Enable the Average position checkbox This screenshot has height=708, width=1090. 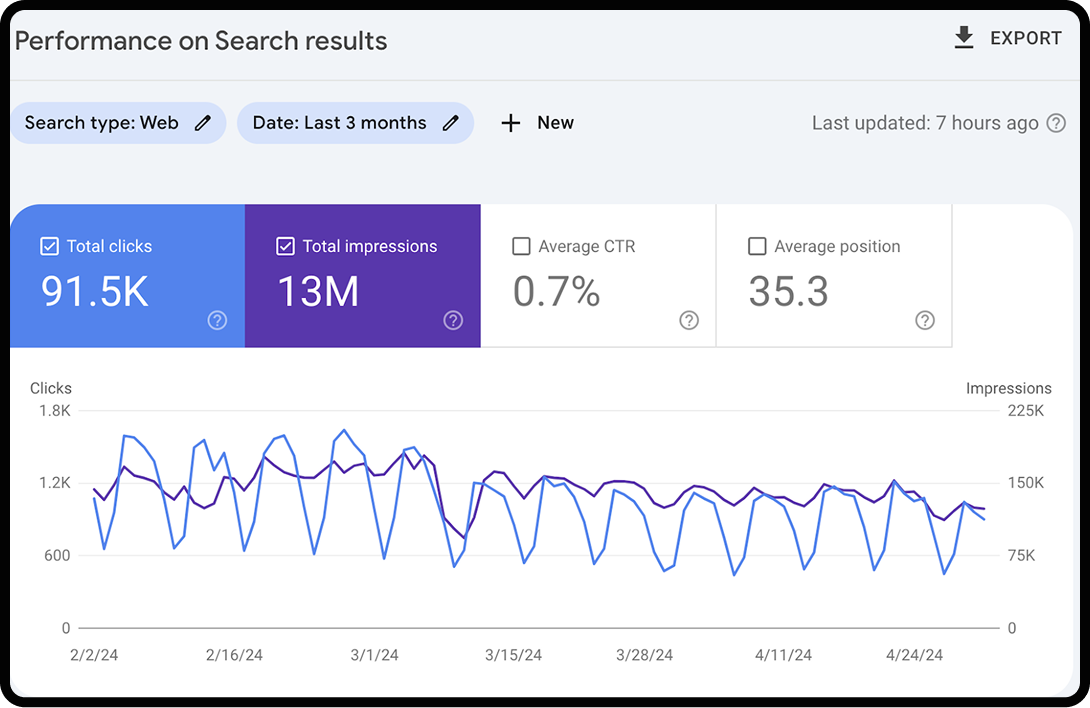tap(757, 245)
